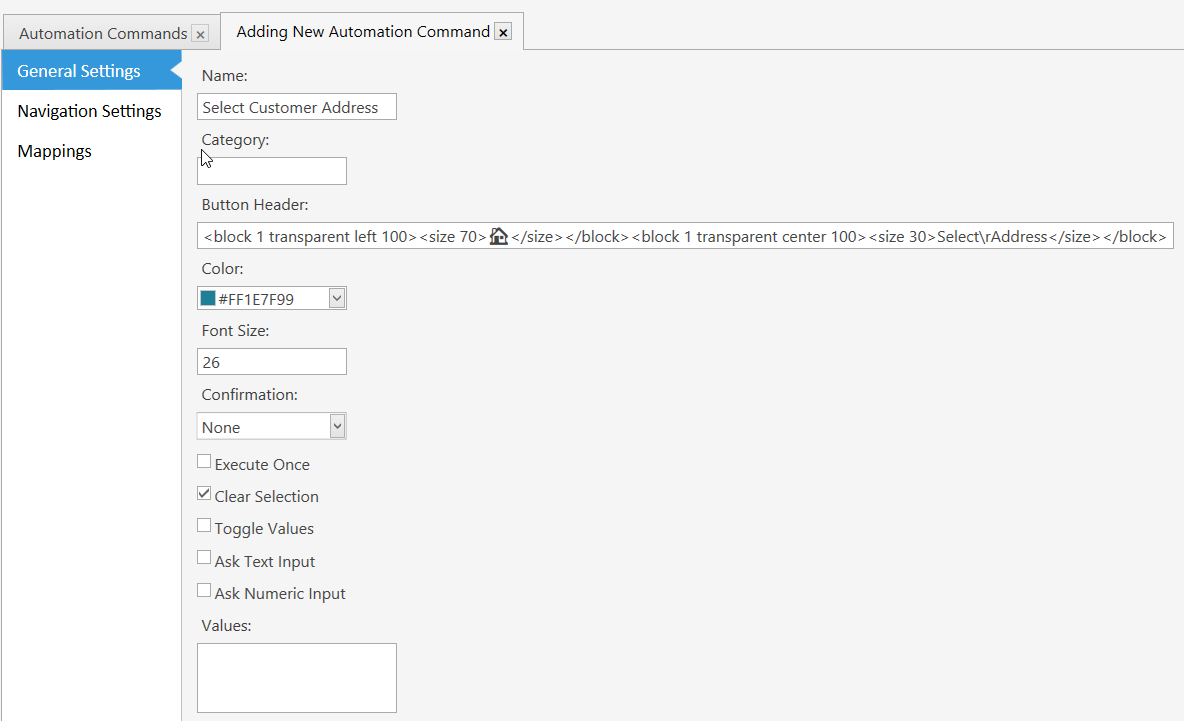Viewport: 1184px width, 721px height.
Task: Click the #FF1E7F99 color value text
Action: (x=256, y=299)
